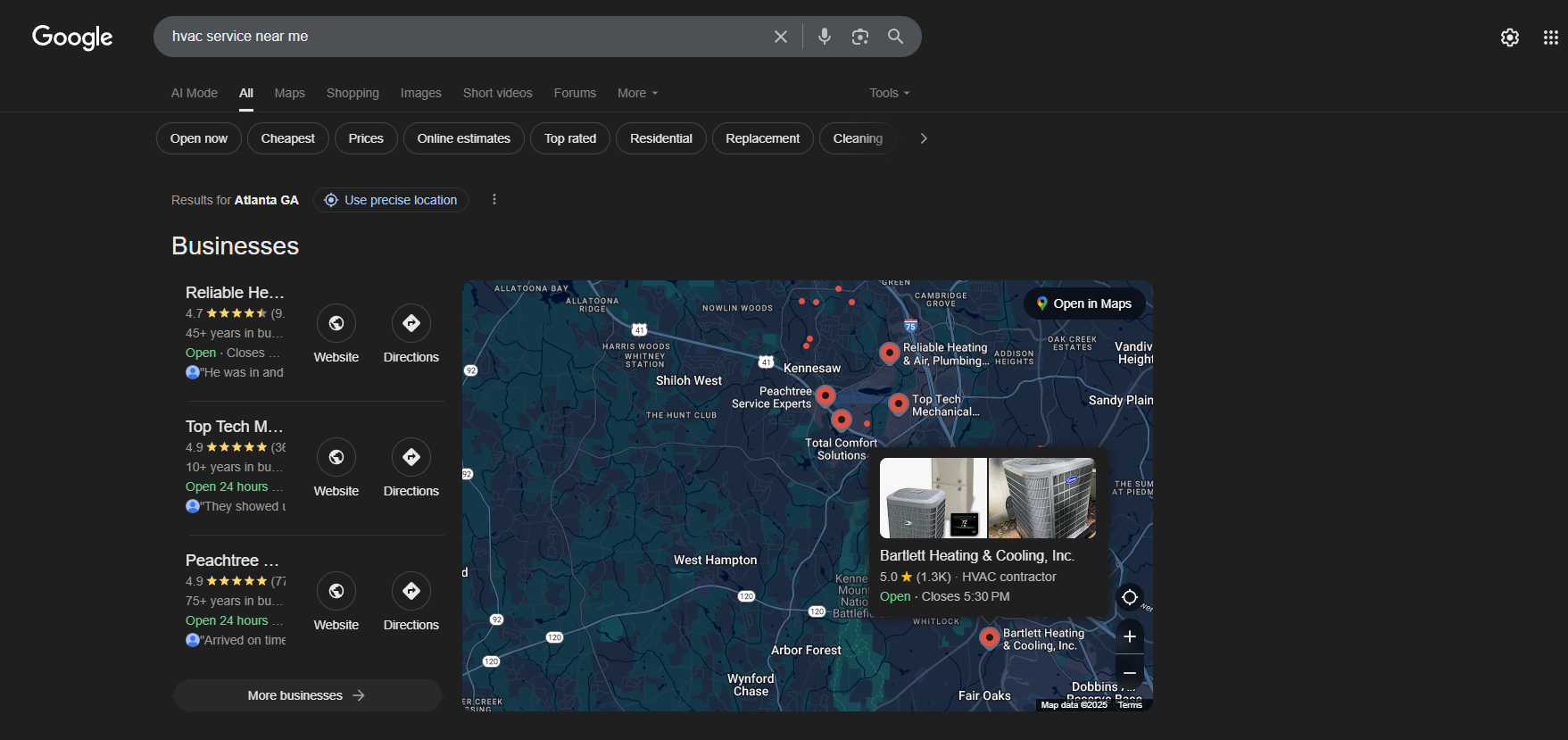
Task: Switch to AI Mode tab
Action: click(195, 93)
